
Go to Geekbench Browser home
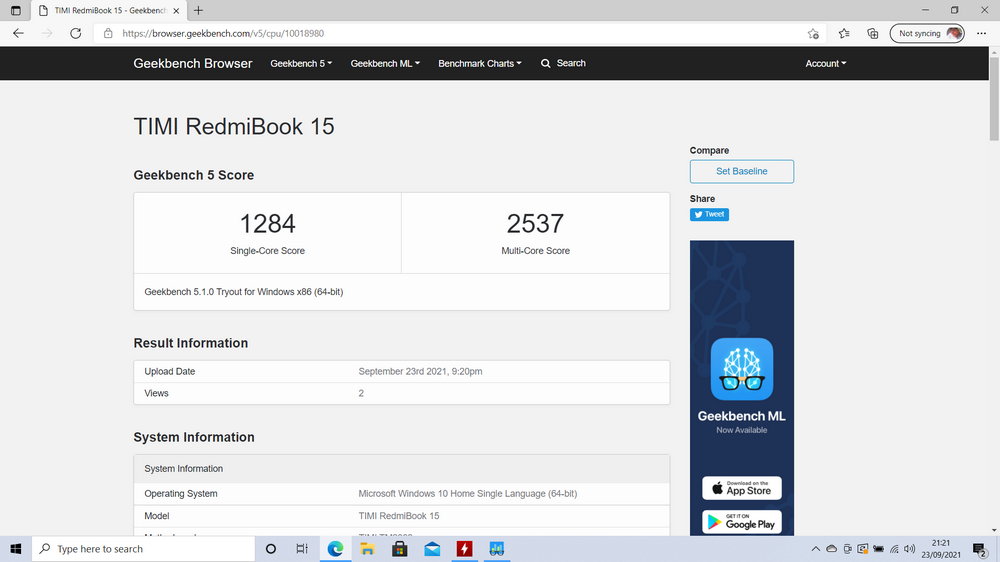click(193, 63)
